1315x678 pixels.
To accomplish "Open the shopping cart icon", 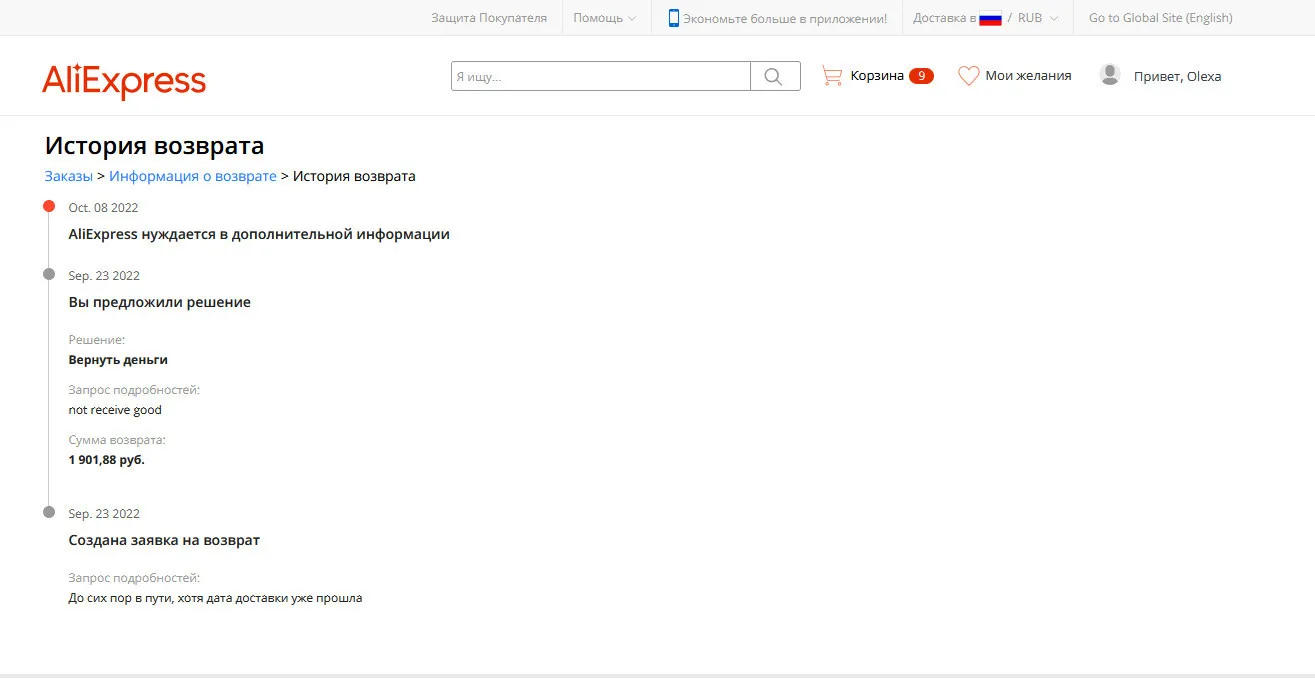I will tap(831, 76).
